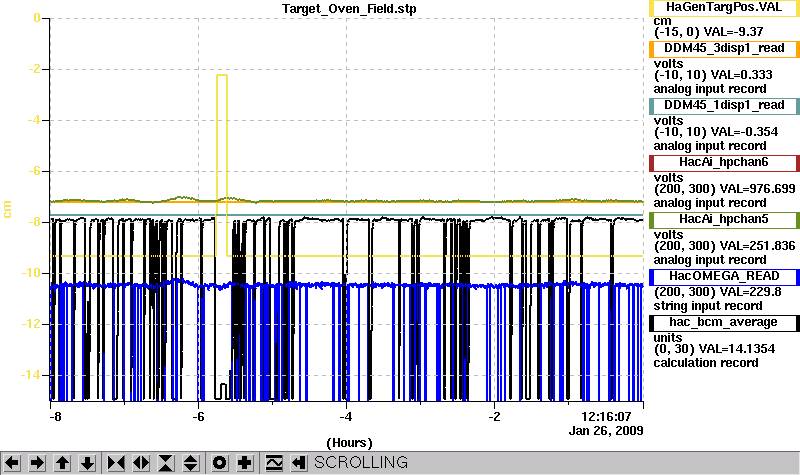Click the 0 tick label on the y-axis
The width and height of the screenshot is (800, 475).
coord(37,18)
